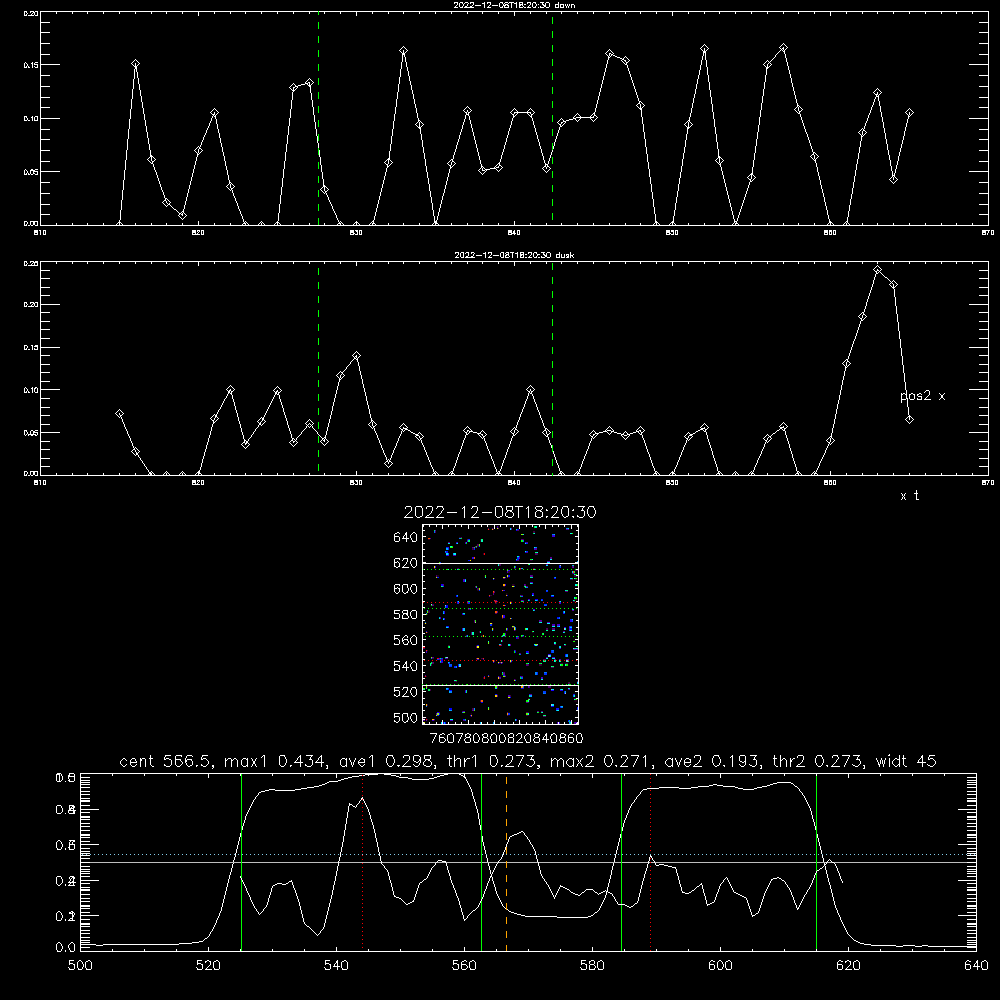1000x1000 pixels.
Task: Click the highest diamond peak in the dusk plot
Action: (878, 270)
